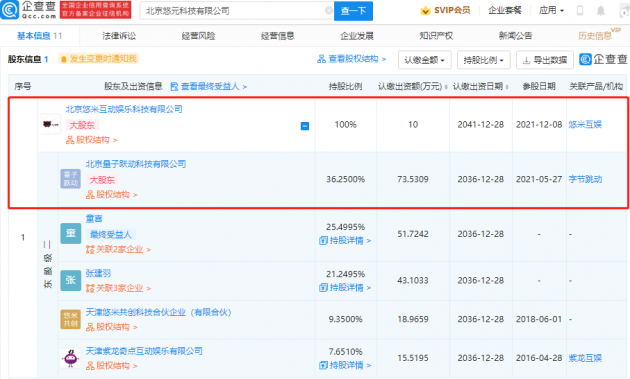Click the 张 avatar icon
630x379 pixels.
pyautogui.click(x=70, y=280)
